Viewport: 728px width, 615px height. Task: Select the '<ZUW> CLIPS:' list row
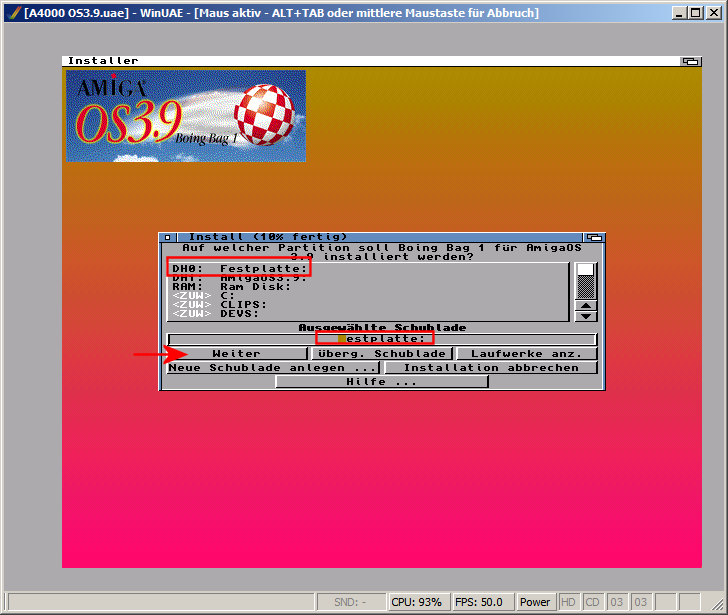pos(367,304)
